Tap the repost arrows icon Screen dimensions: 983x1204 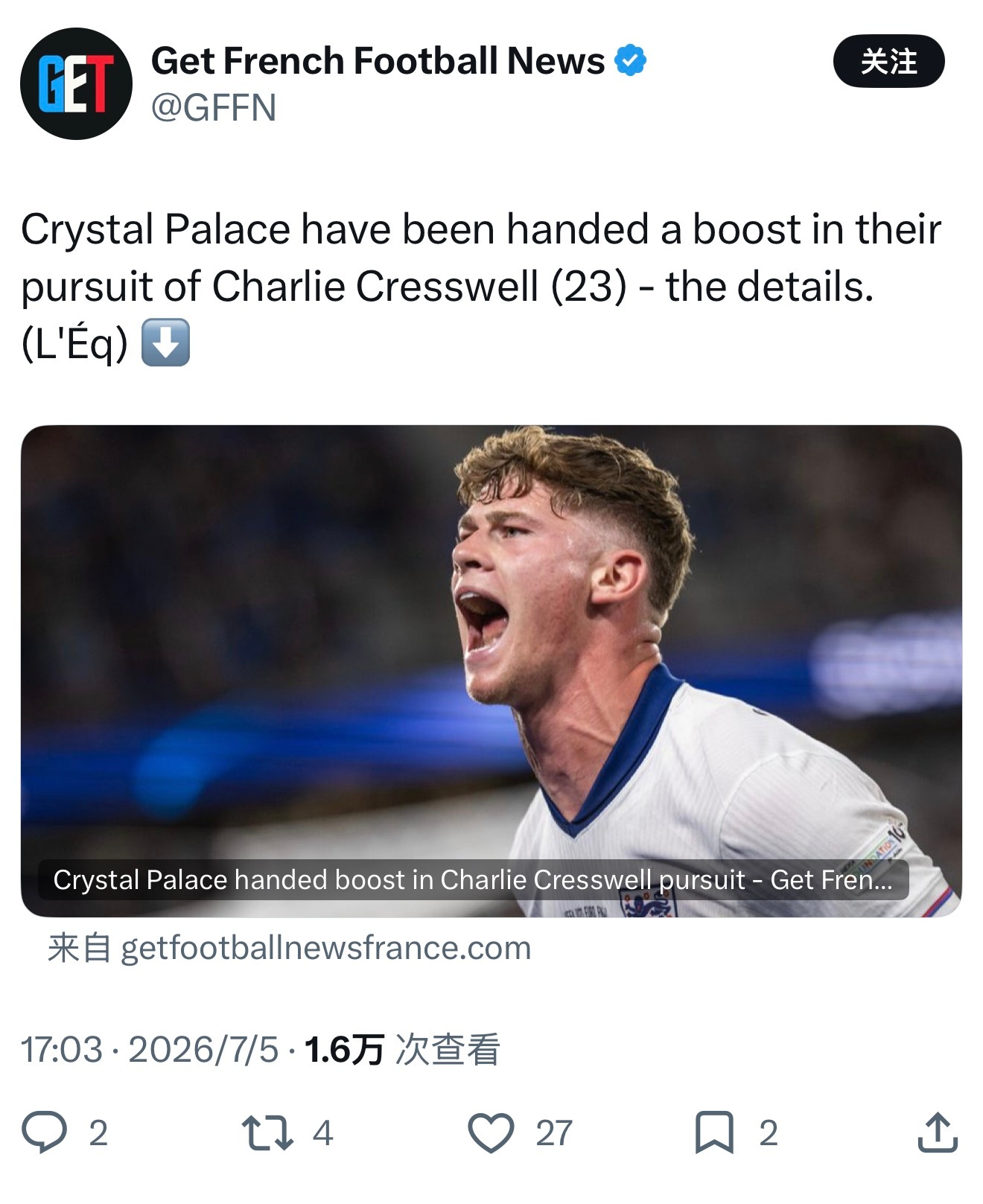pos(267,1133)
